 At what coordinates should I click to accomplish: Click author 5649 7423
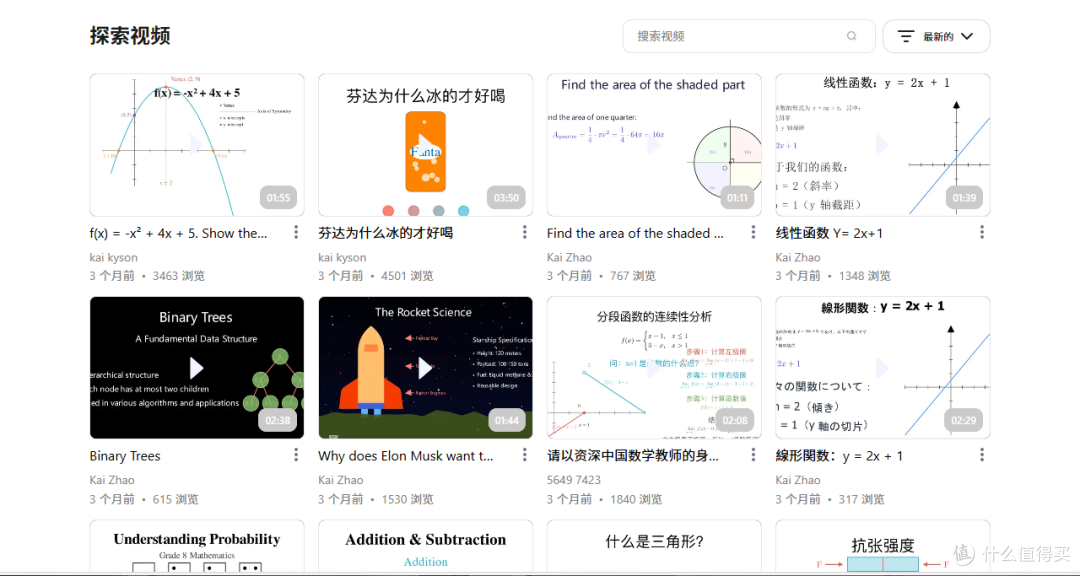click(574, 480)
